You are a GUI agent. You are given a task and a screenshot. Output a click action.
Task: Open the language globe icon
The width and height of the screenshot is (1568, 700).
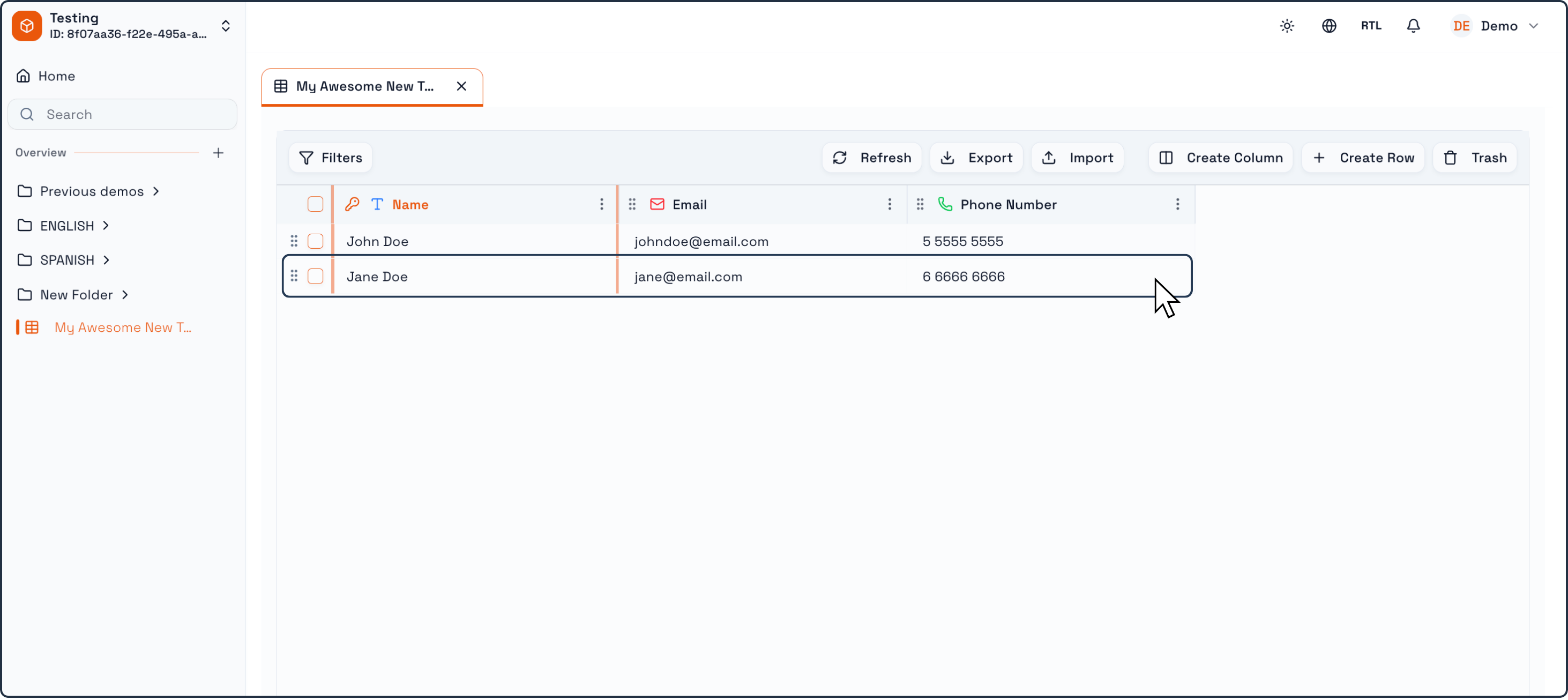[x=1329, y=26]
